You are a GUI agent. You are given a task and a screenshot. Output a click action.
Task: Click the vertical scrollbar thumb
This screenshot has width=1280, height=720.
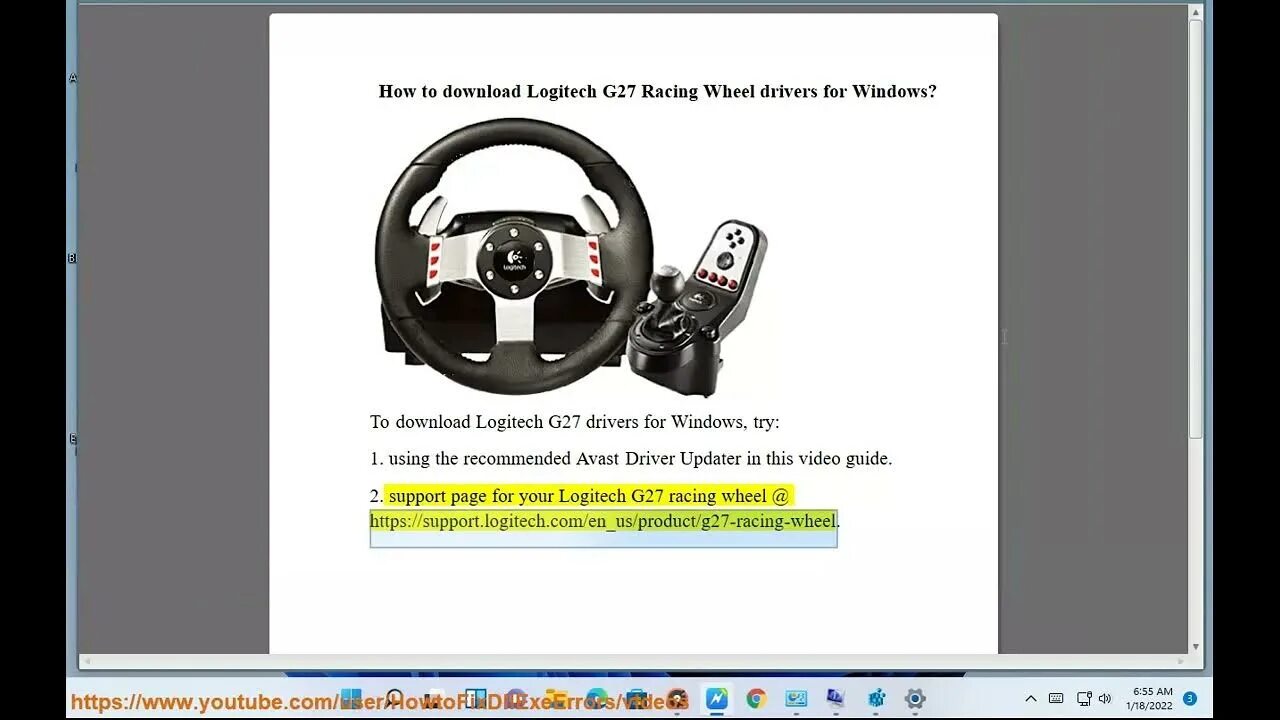[x=1195, y=227]
